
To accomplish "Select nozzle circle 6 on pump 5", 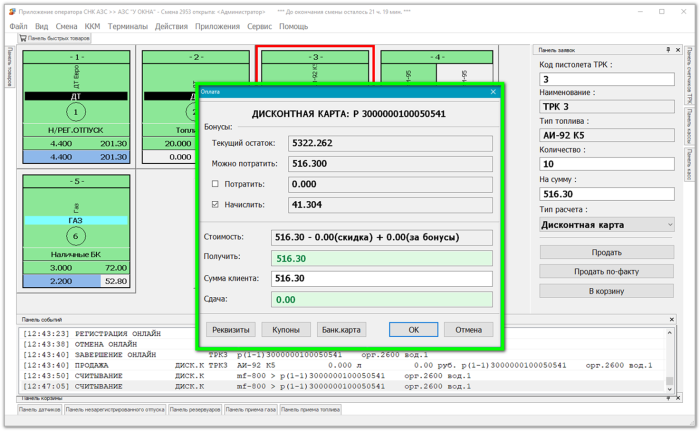I will point(75,236).
